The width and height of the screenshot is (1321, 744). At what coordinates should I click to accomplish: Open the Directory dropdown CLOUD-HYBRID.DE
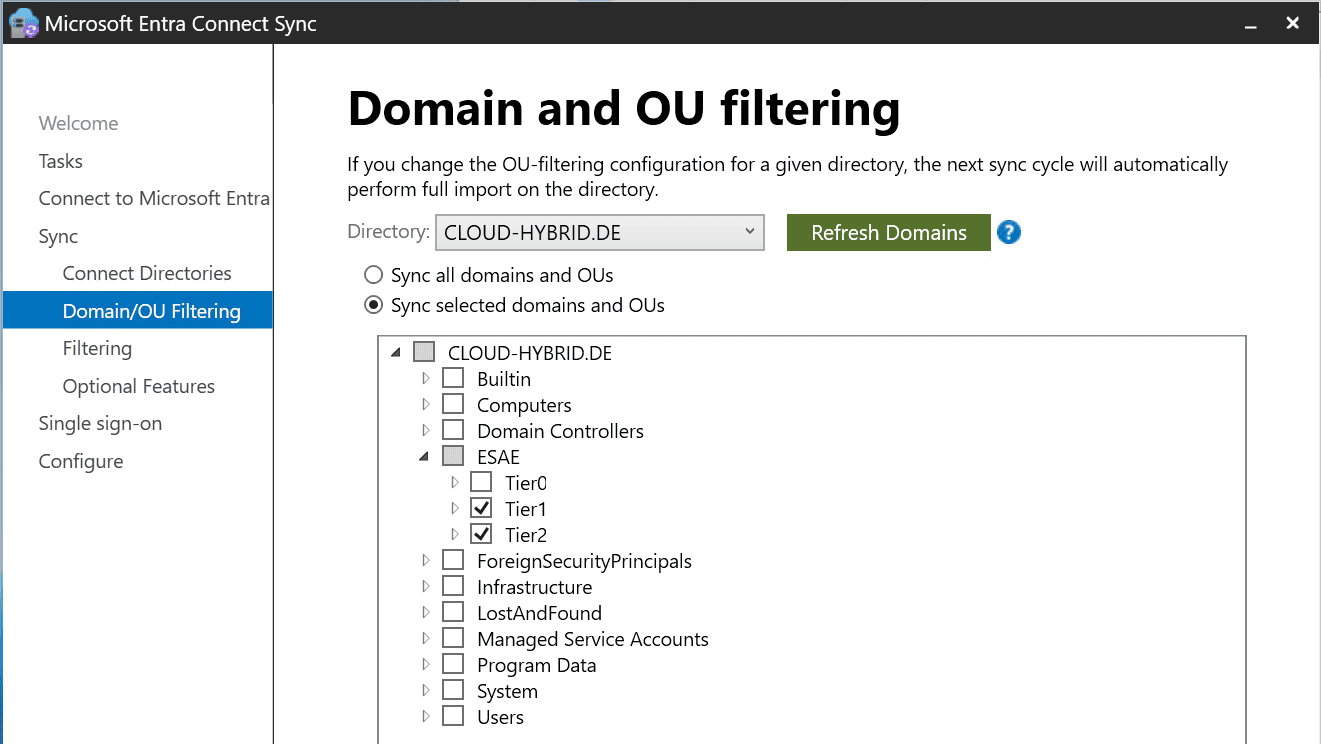(599, 233)
